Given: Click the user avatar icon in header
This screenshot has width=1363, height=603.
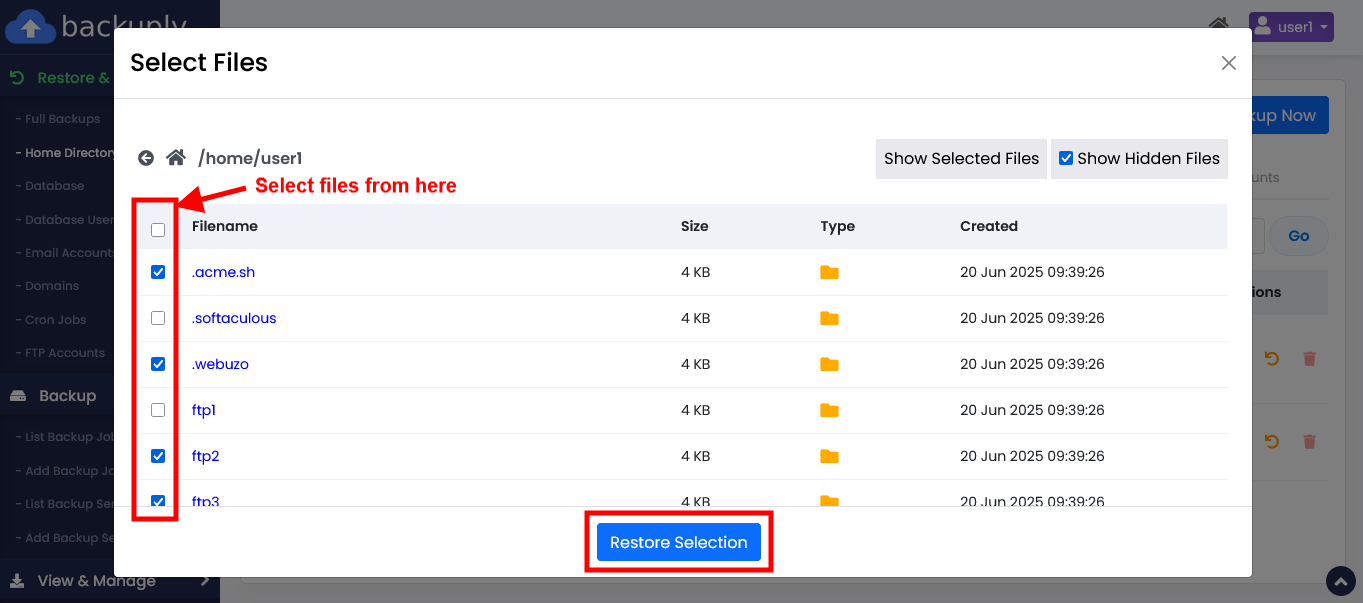Looking at the screenshot, I should pos(1262,27).
